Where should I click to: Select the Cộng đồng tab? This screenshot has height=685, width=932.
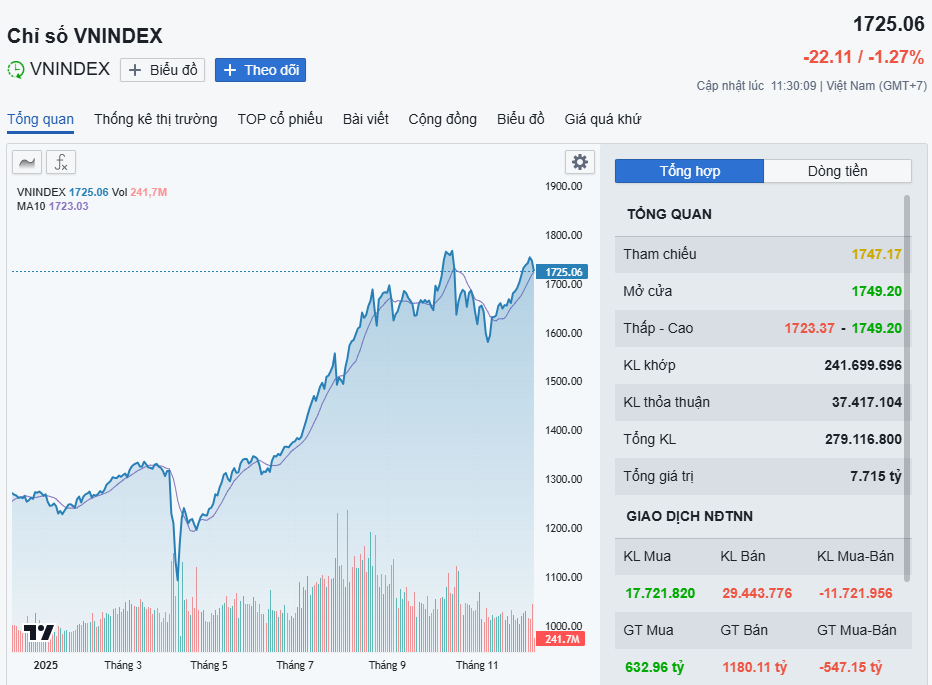tap(442, 120)
